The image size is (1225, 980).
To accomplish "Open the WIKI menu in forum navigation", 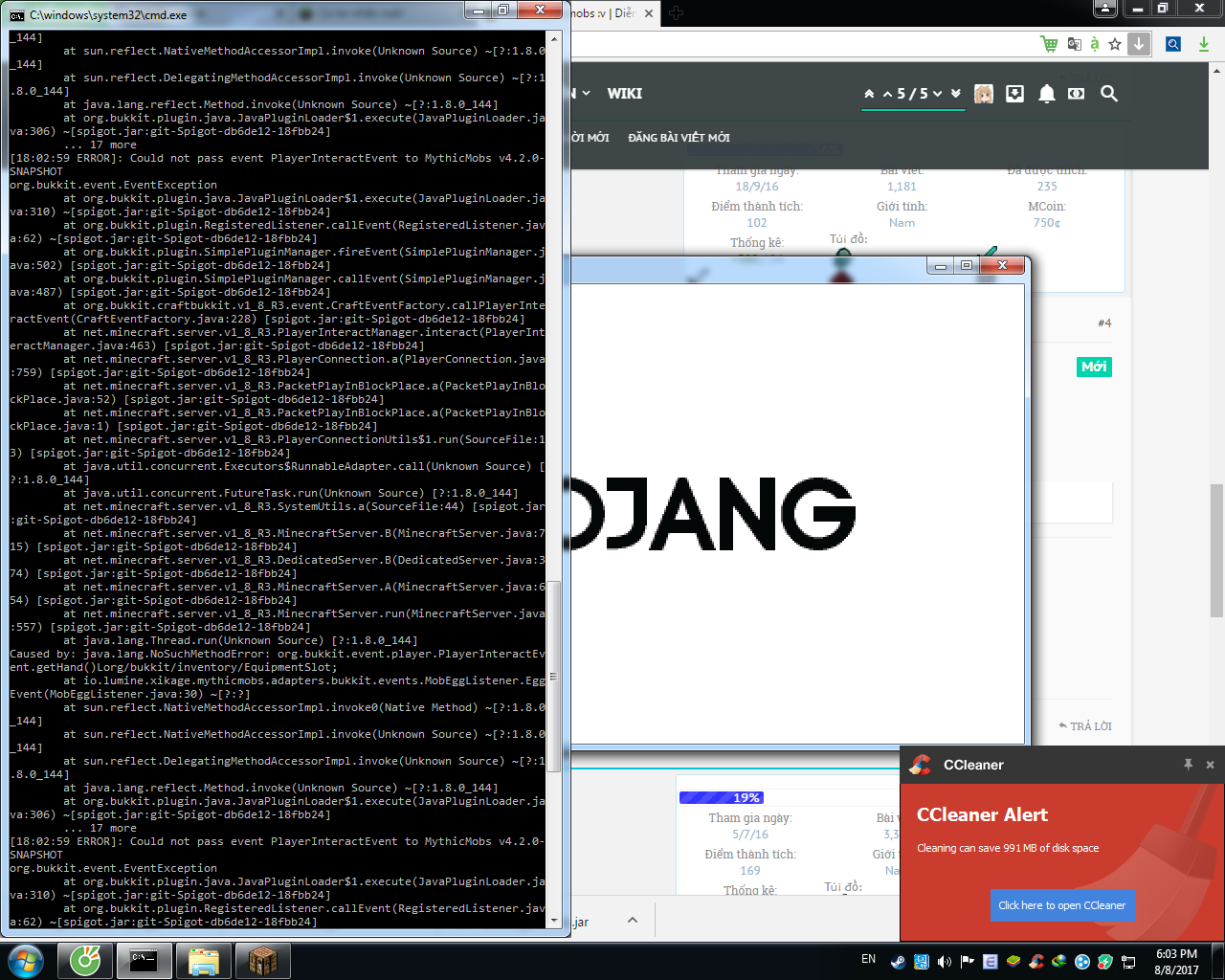I will pos(624,94).
